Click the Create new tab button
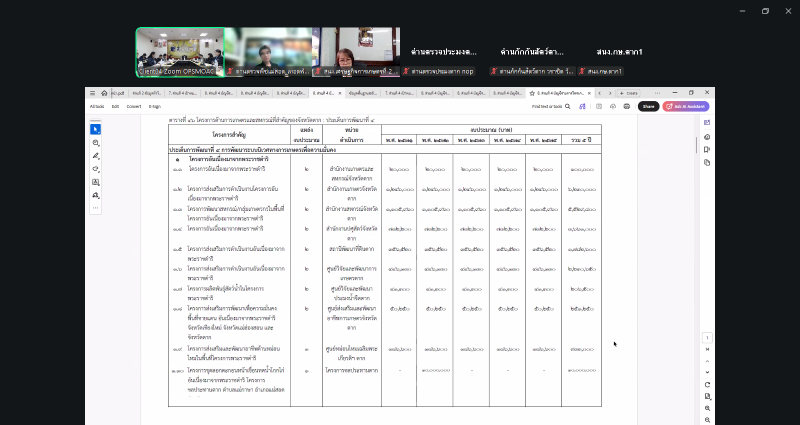The image size is (800, 425). pyautogui.click(x=629, y=93)
